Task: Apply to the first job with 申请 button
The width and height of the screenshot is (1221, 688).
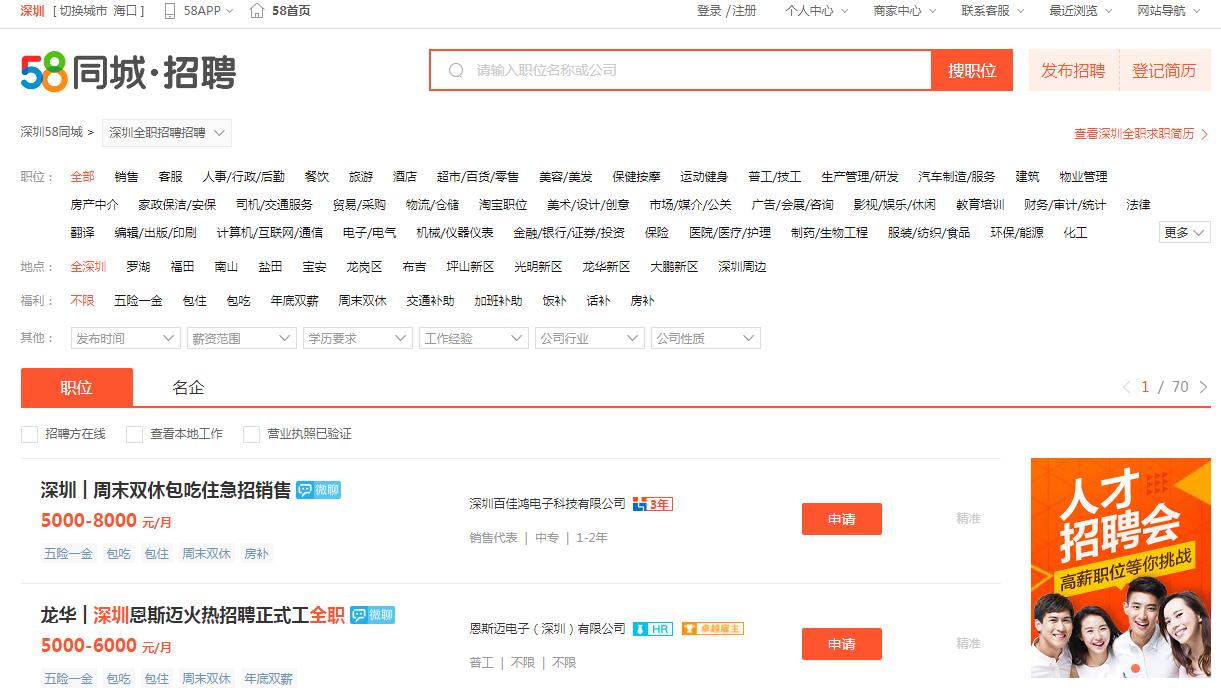Action: [x=841, y=519]
